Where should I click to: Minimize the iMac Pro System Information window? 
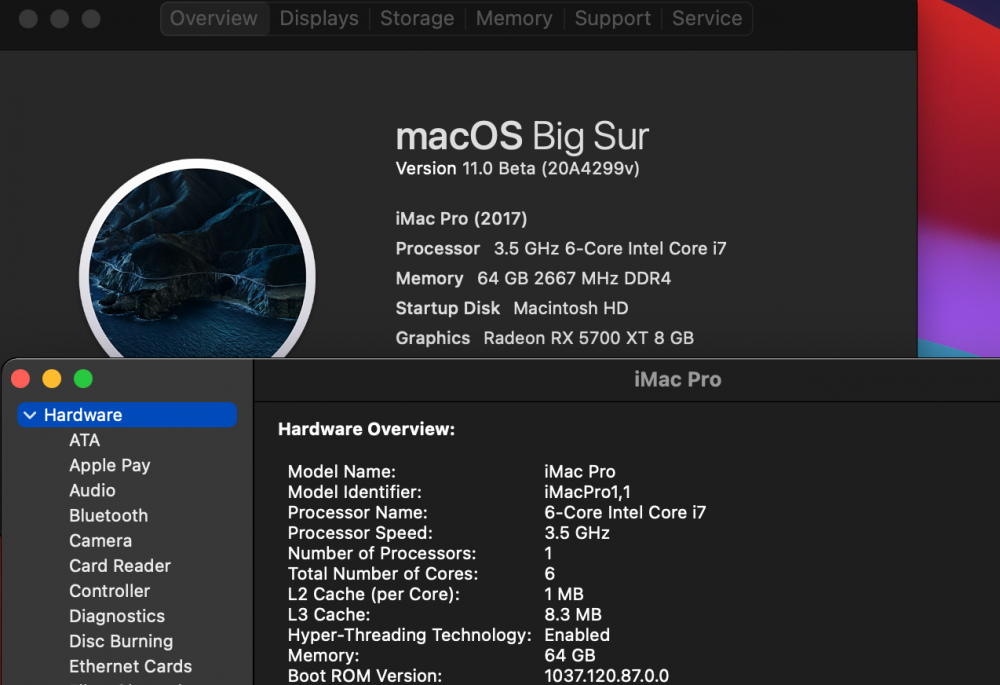[x=52, y=379]
